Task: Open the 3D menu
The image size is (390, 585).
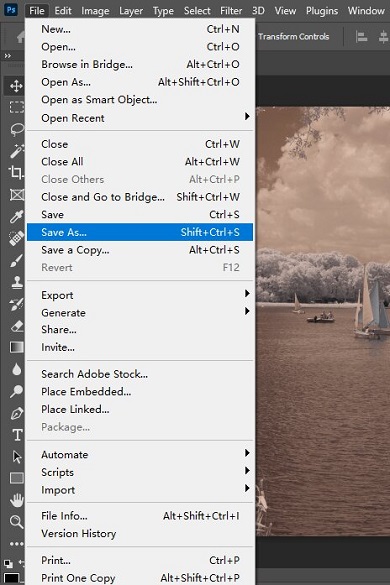Action: click(258, 10)
